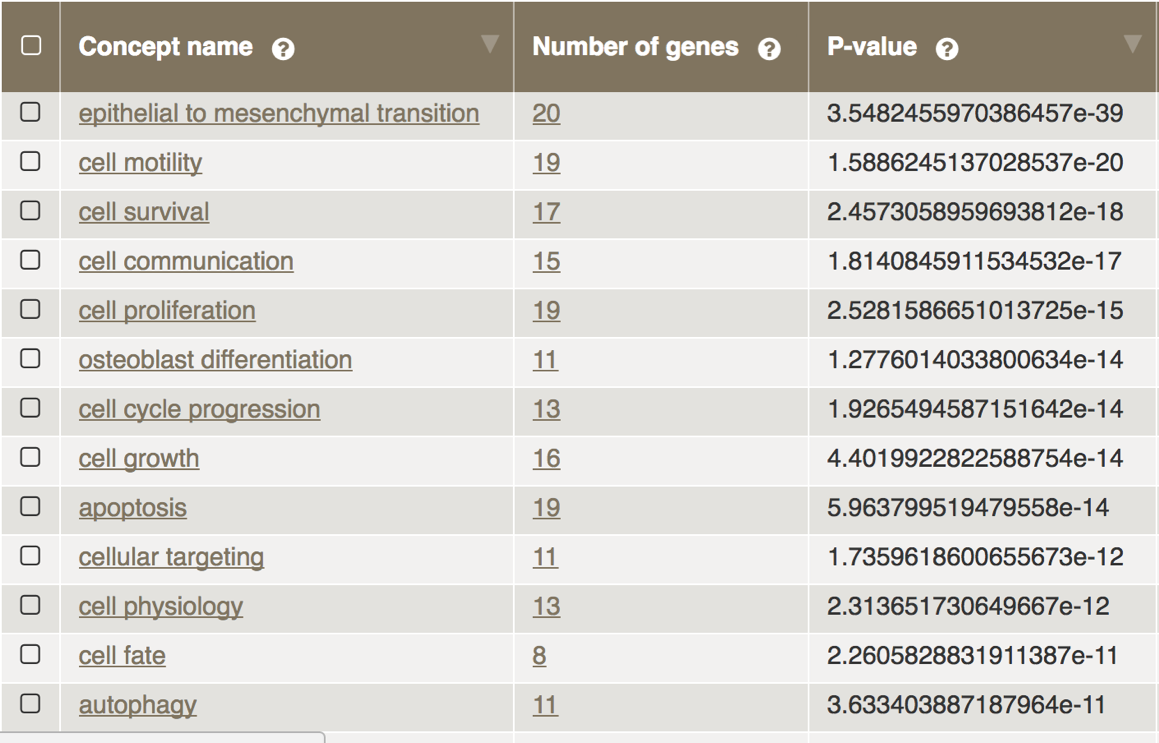Toggle the select-all checkbox in header
The image size is (1159, 743).
click(31, 46)
